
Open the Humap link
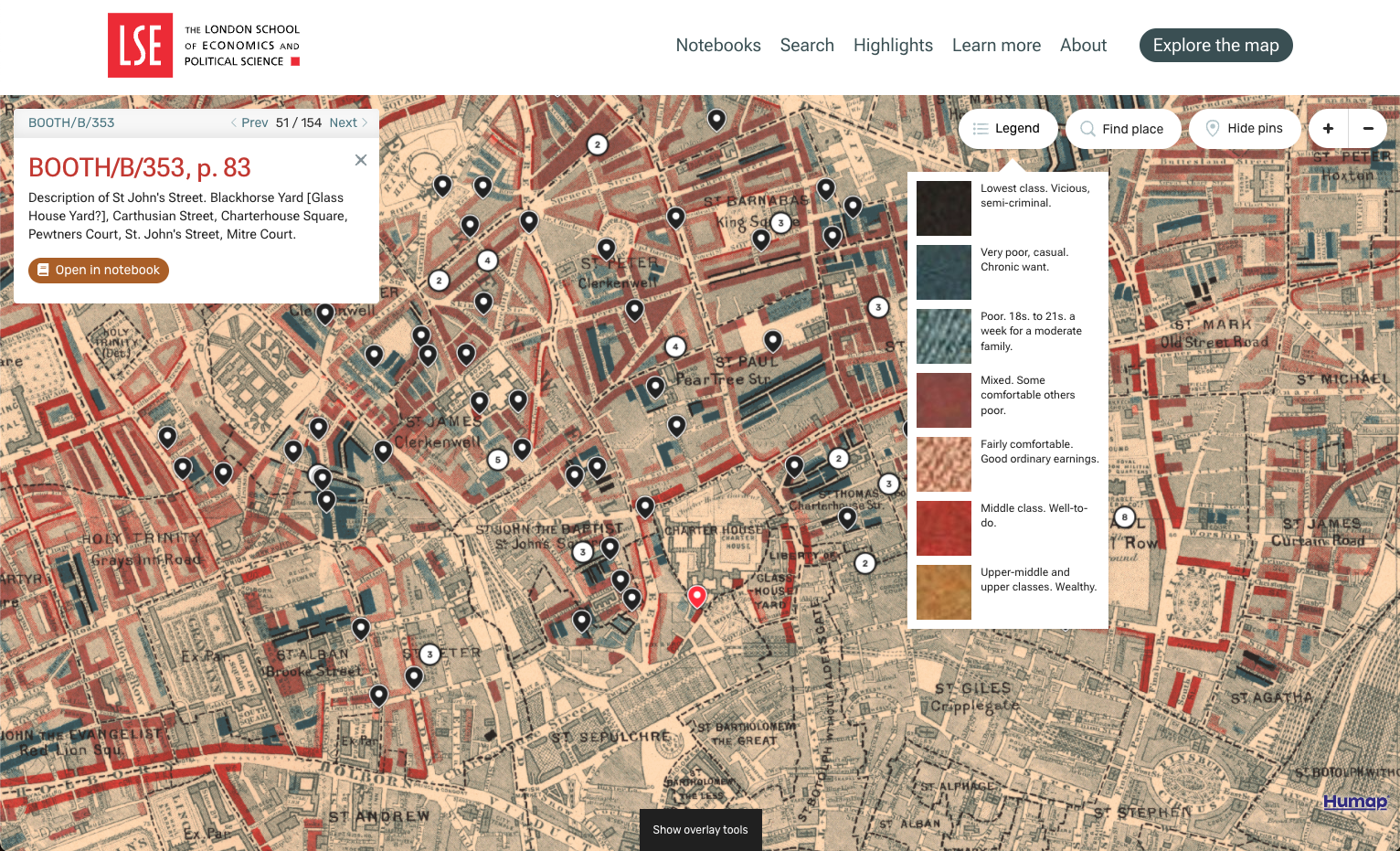click(x=1355, y=802)
